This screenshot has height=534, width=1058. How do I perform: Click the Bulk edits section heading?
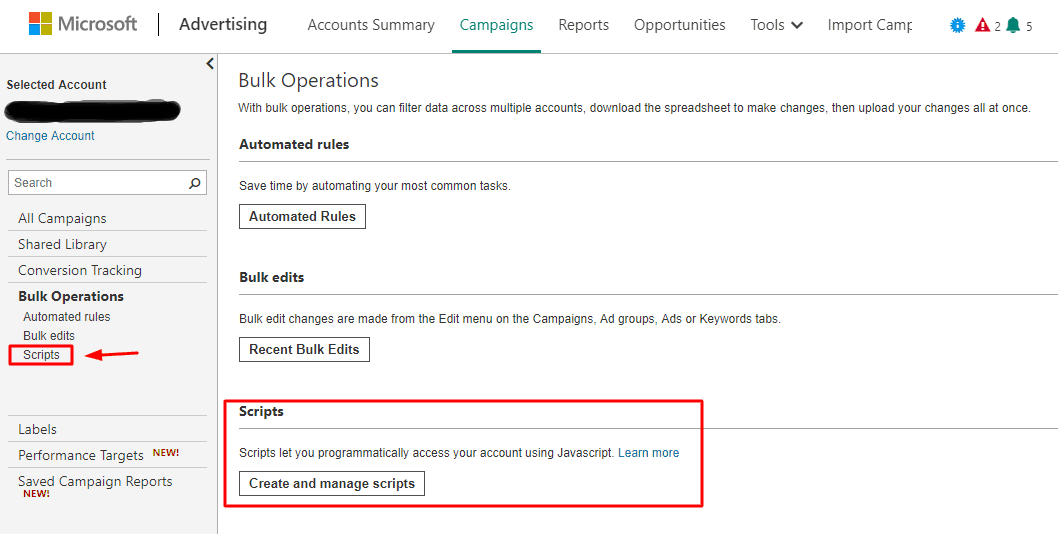click(272, 277)
